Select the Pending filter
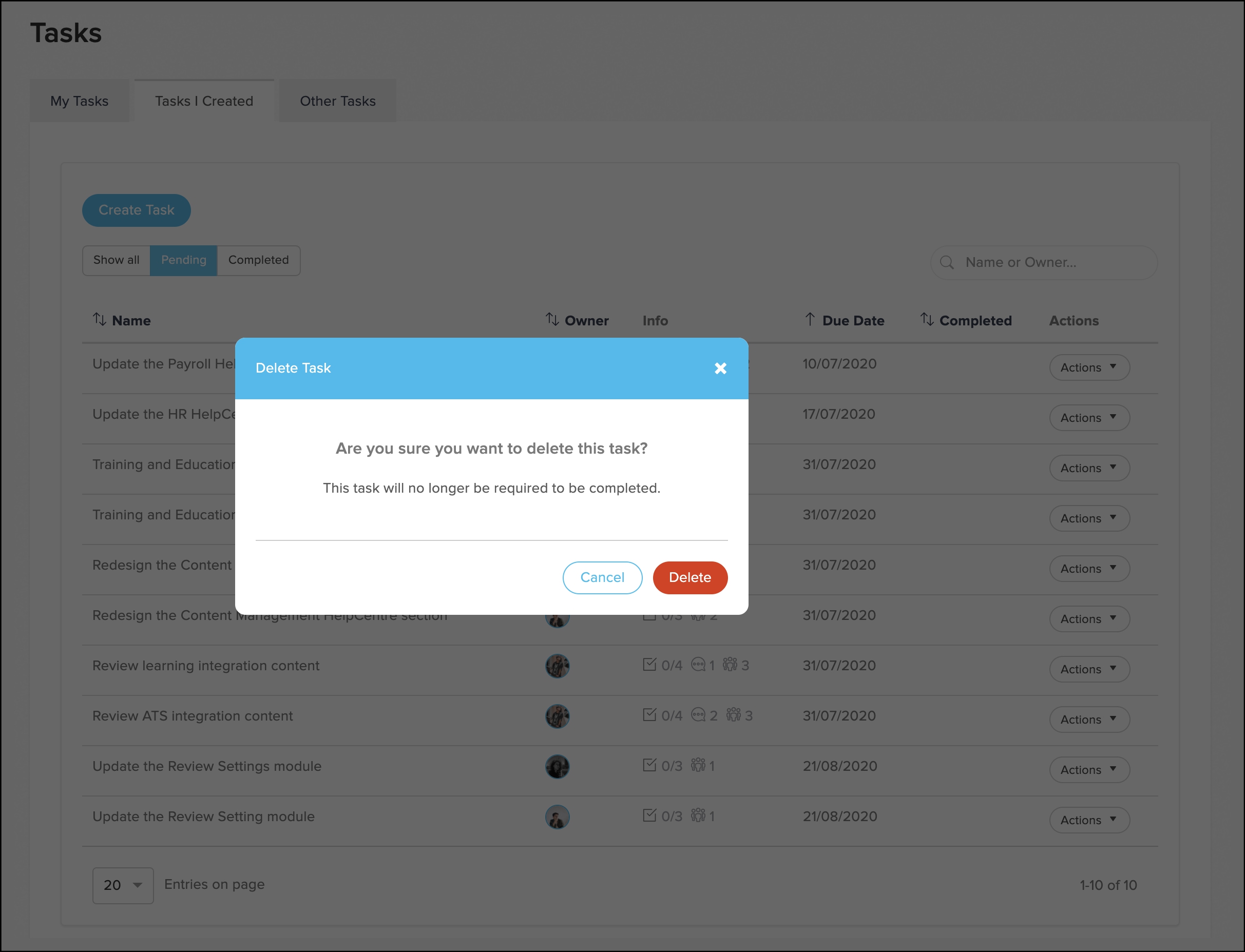This screenshot has width=1245, height=952. coord(184,260)
